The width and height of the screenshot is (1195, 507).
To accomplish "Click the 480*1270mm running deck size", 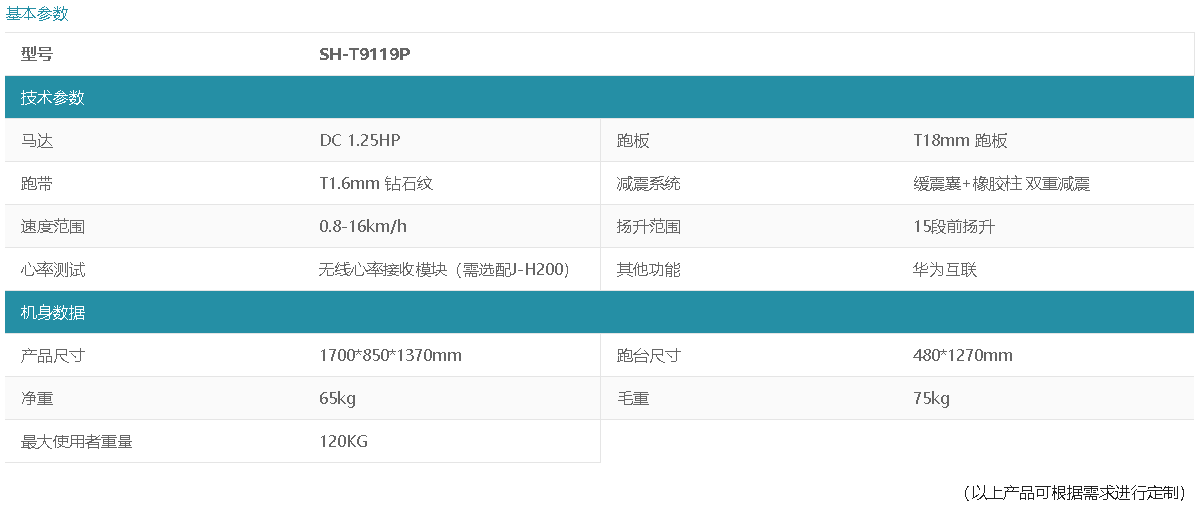I will pyautogui.click(x=963, y=355).
